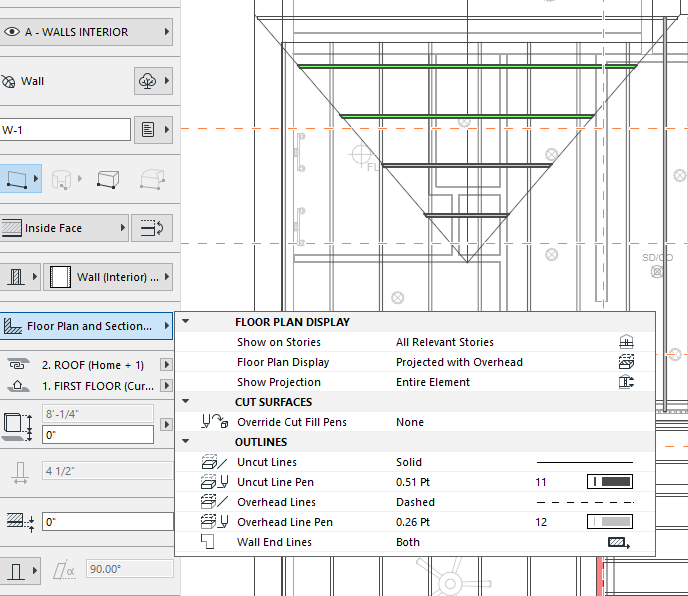The height and width of the screenshot is (596, 688).
Task: Click the element ID list icon button
Action: point(149,129)
